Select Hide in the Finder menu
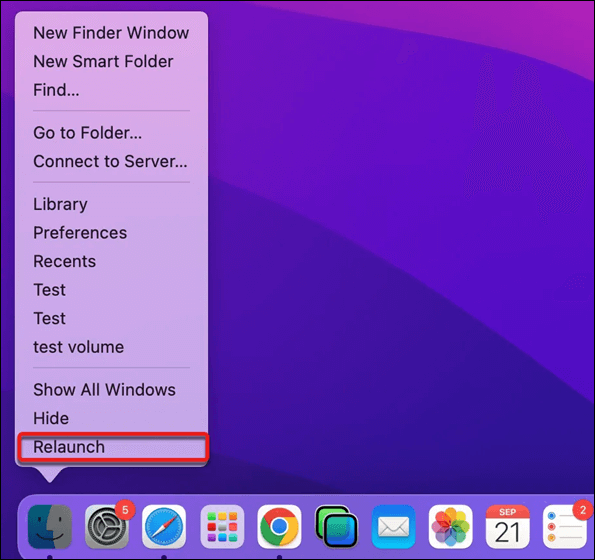 coord(112,418)
